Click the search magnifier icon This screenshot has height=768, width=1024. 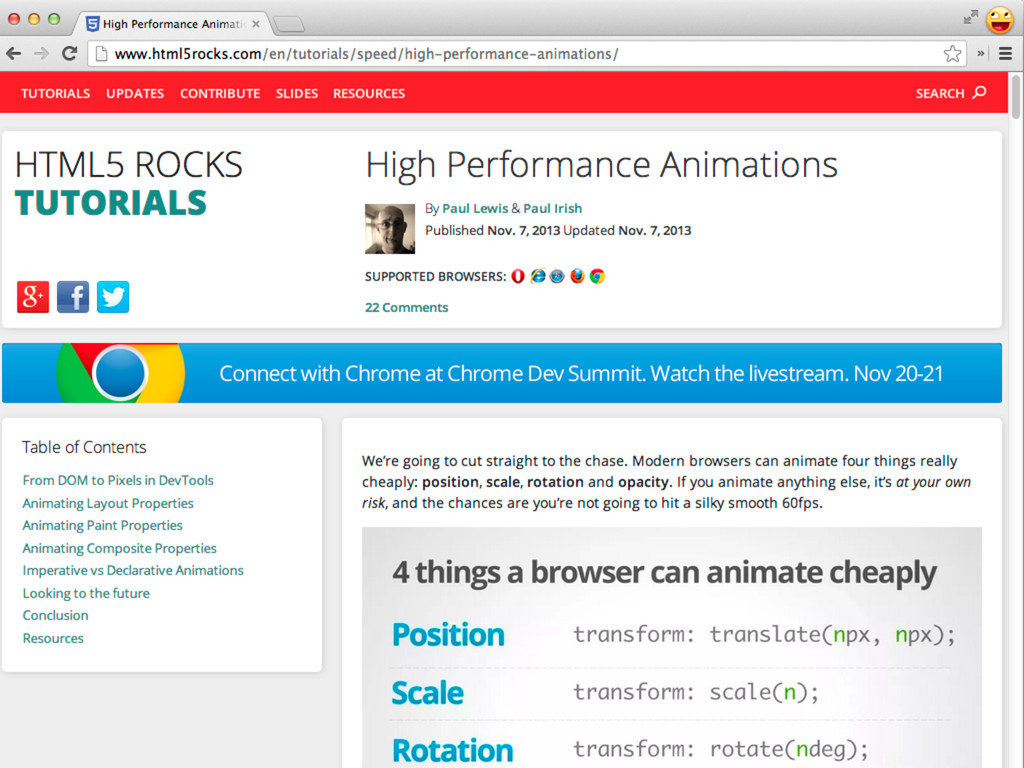coord(979,93)
